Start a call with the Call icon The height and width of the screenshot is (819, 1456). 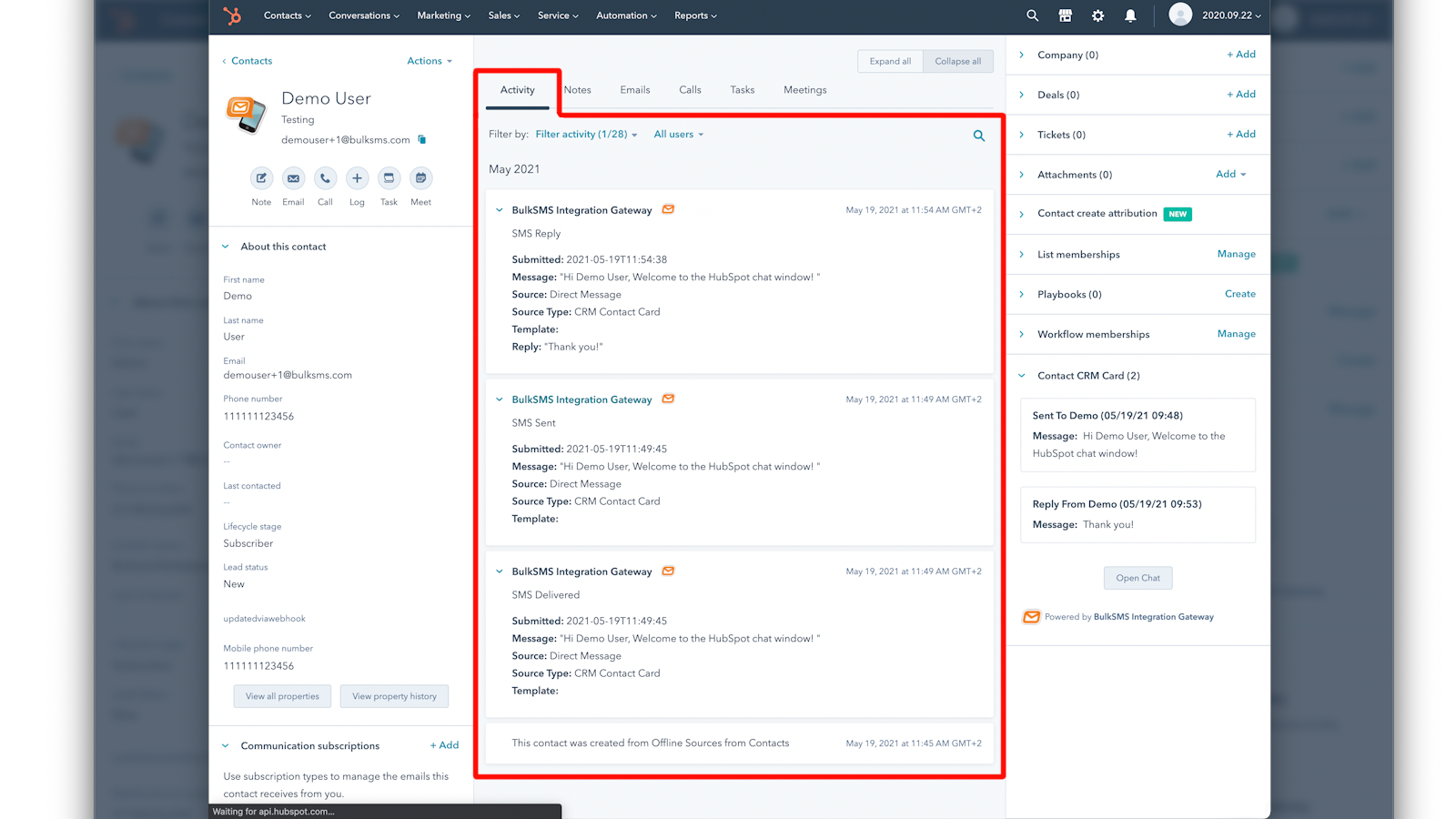(x=325, y=179)
